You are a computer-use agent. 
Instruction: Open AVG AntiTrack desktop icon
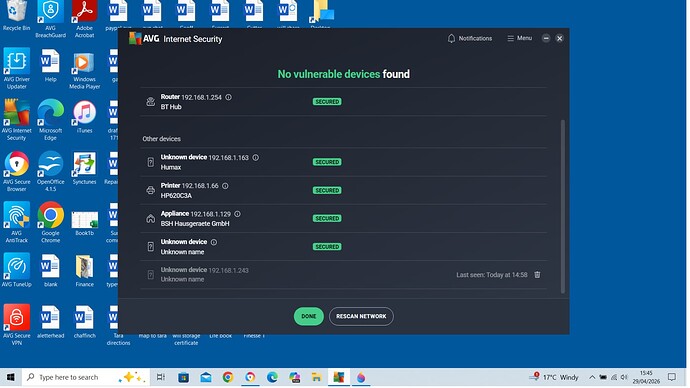point(16,222)
